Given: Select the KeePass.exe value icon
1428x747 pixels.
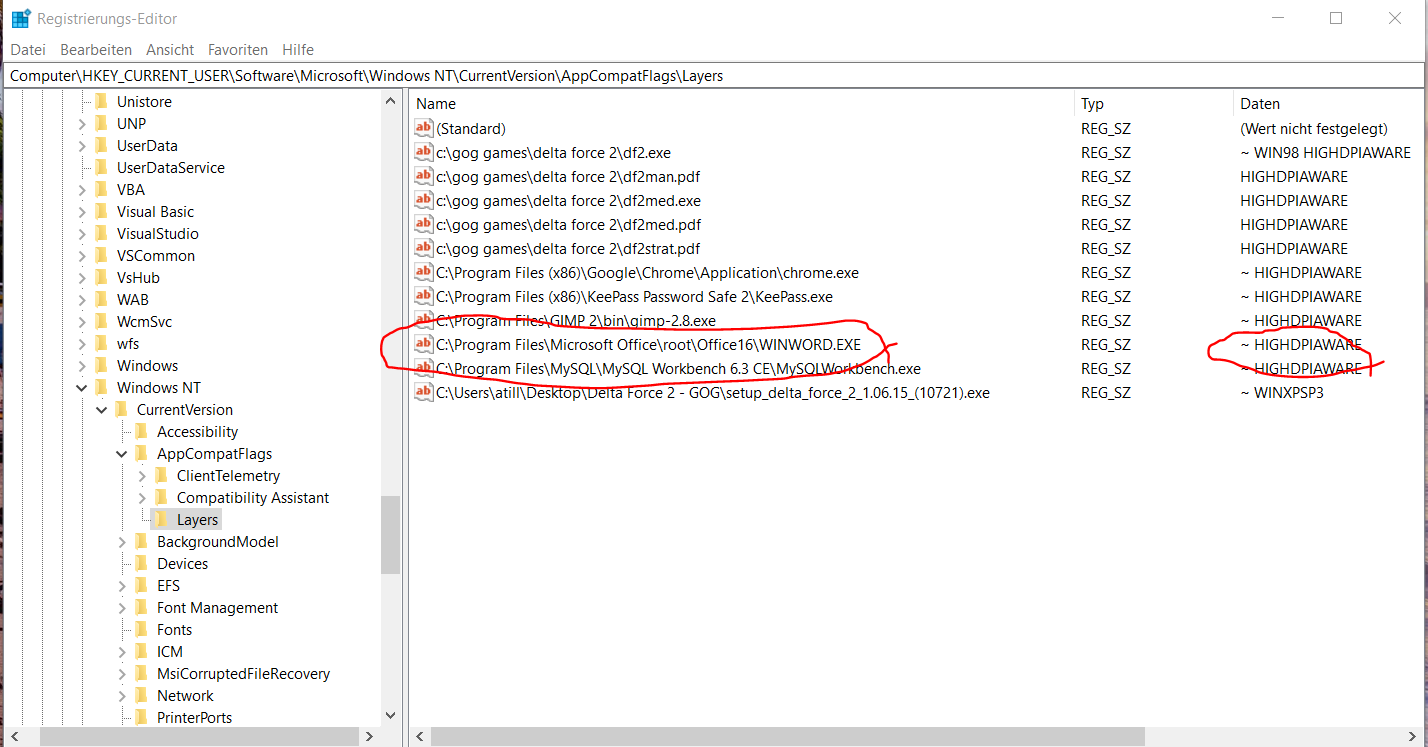Looking at the screenshot, I should point(424,297).
